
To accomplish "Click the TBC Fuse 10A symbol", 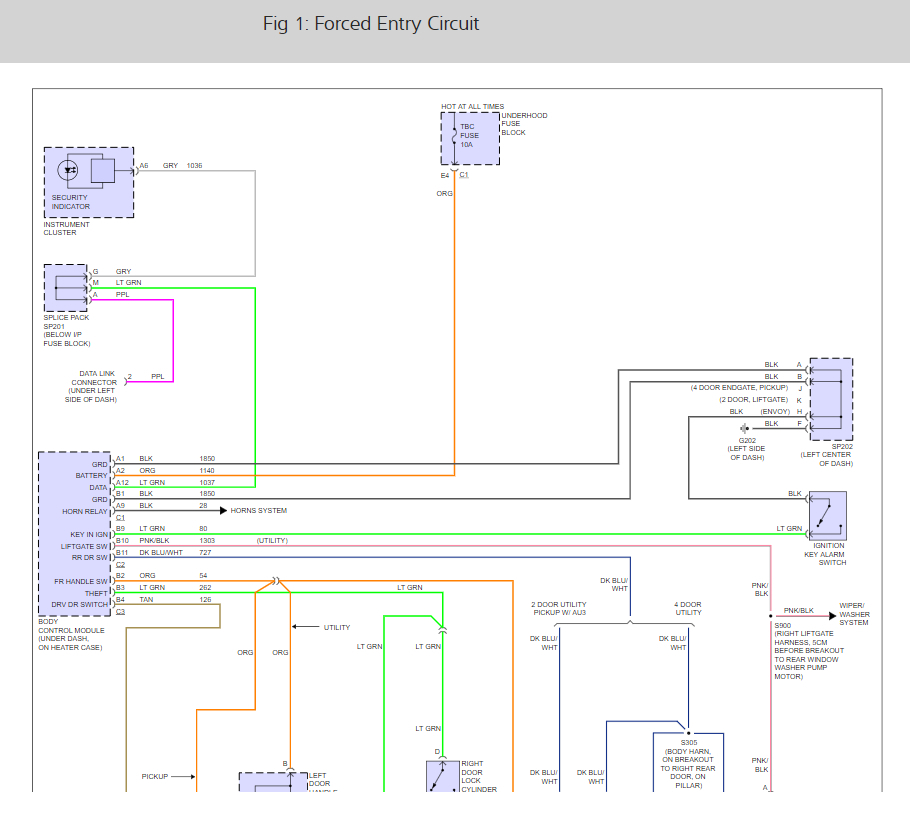I will click(454, 138).
